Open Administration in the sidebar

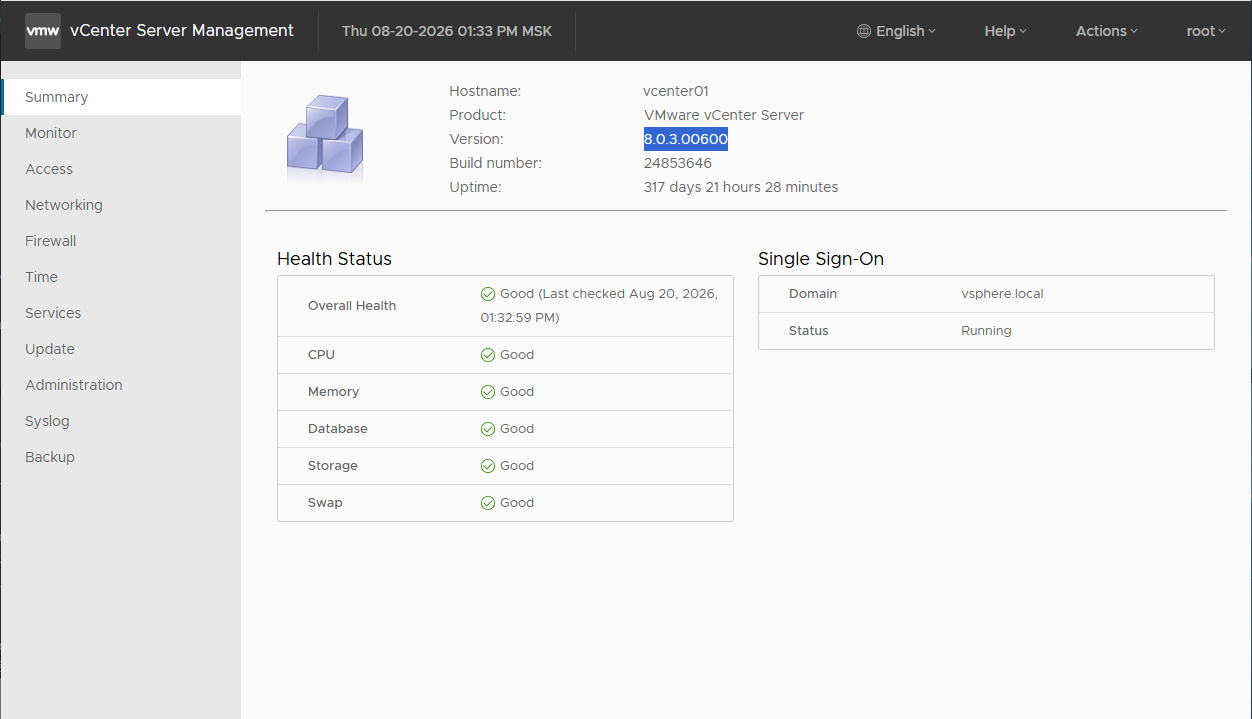click(121, 385)
